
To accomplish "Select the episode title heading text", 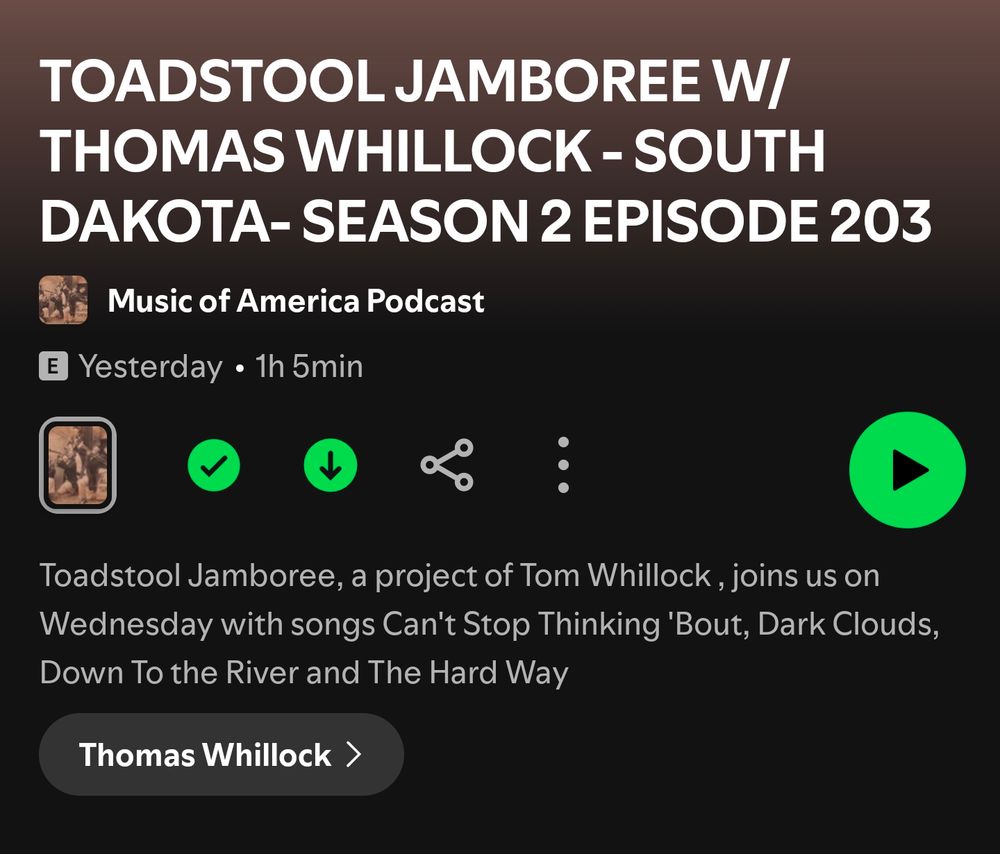I will tap(486, 151).
